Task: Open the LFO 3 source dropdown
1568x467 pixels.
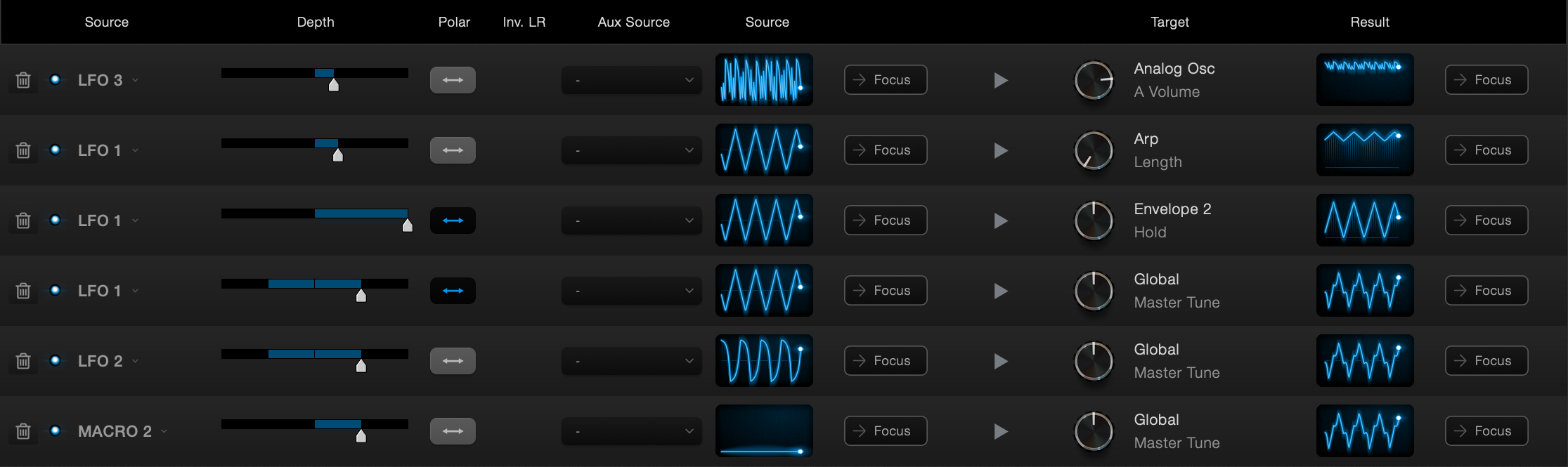Action: (x=108, y=80)
